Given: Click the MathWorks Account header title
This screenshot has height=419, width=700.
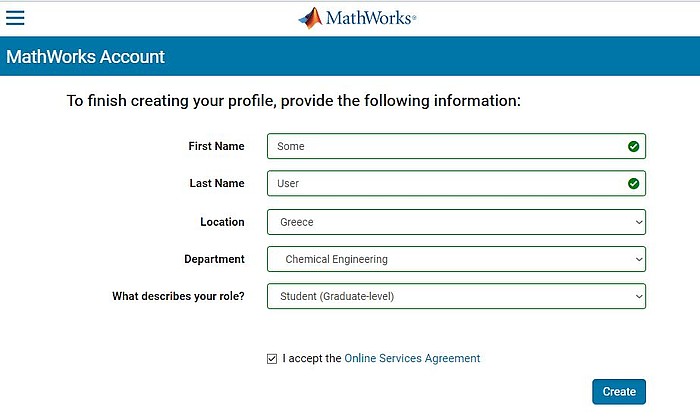Looking at the screenshot, I should (85, 57).
